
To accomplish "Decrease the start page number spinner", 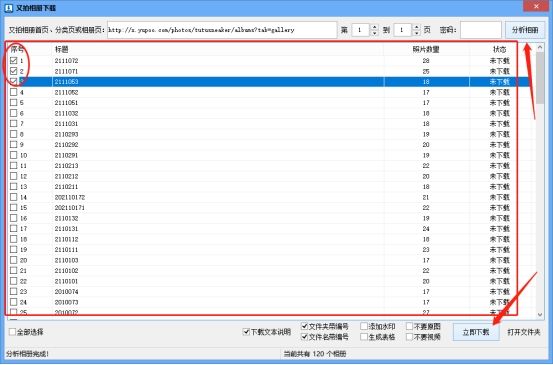I will (375, 33).
